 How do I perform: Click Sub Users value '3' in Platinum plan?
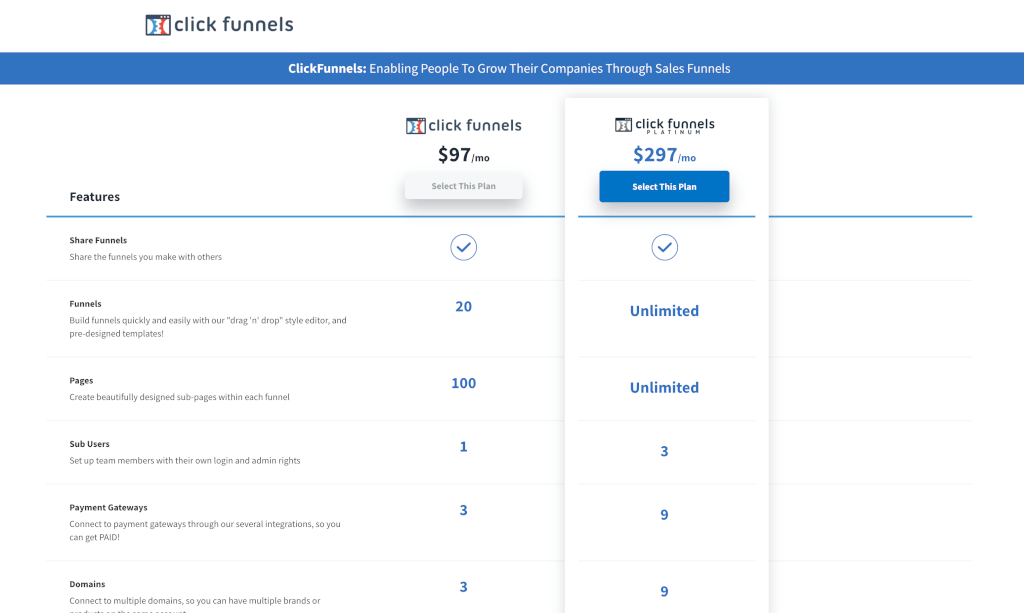click(x=664, y=451)
